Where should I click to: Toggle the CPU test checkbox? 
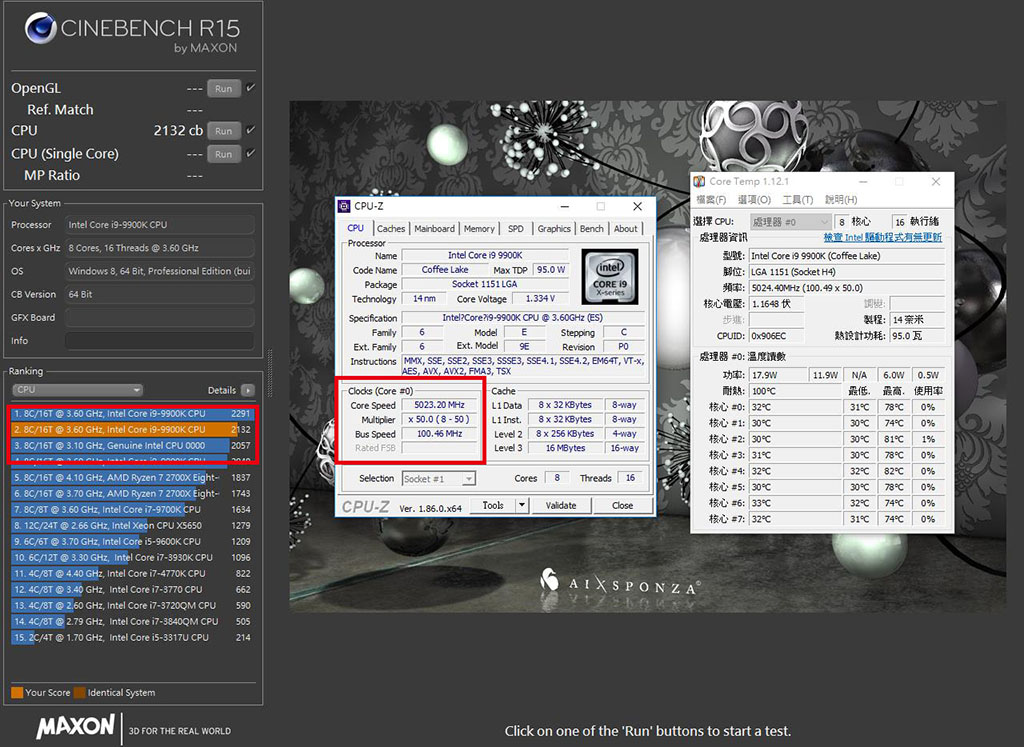[250, 130]
